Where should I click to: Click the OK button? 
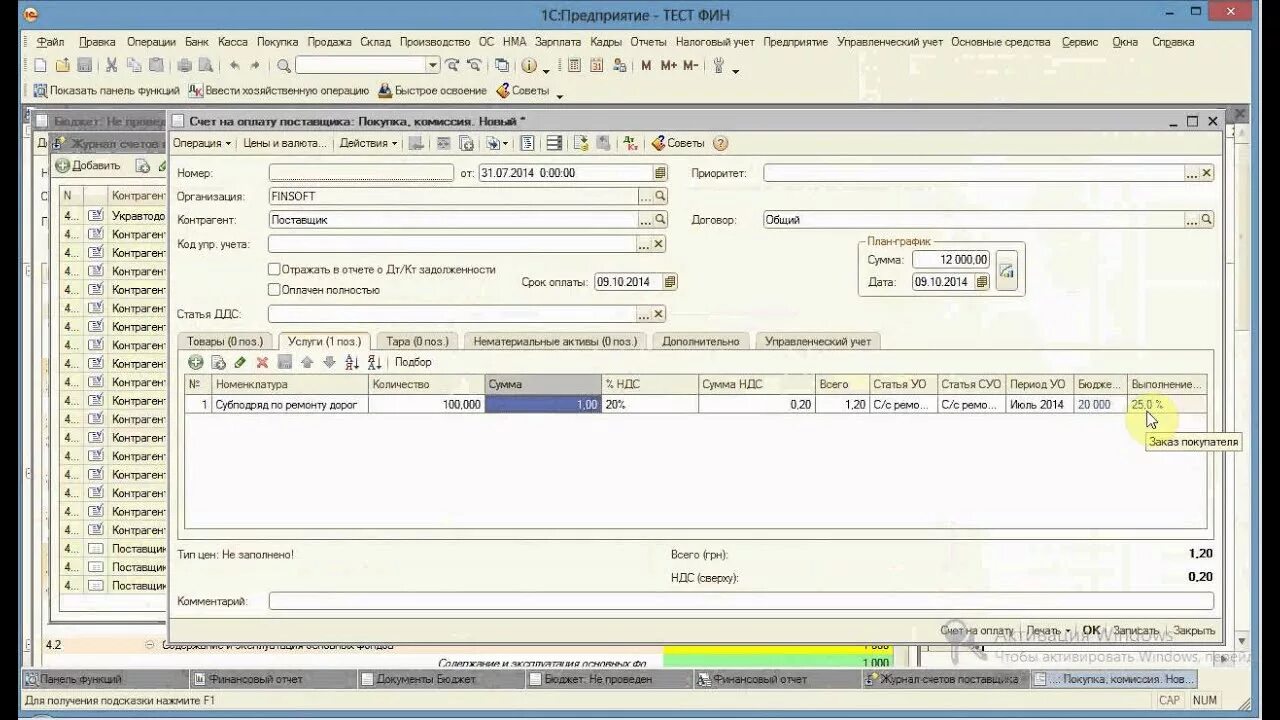(x=1091, y=631)
